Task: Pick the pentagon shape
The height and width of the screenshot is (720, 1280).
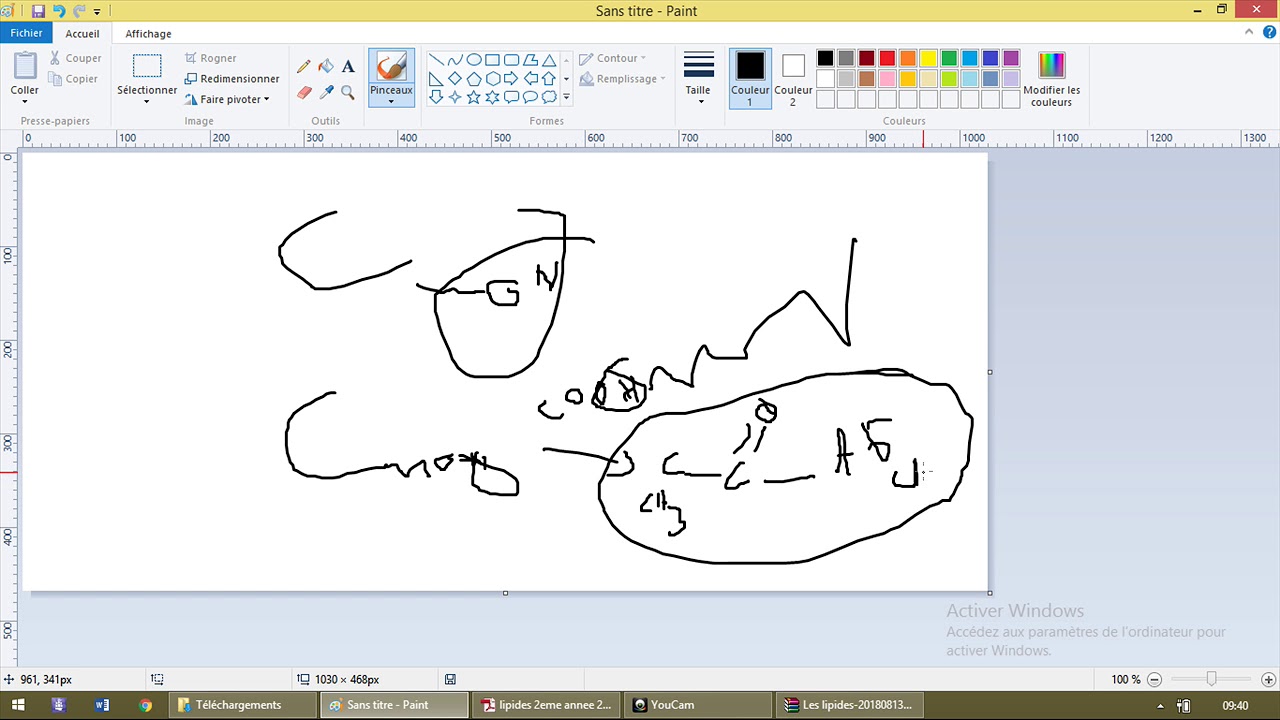Action: (x=474, y=79)
